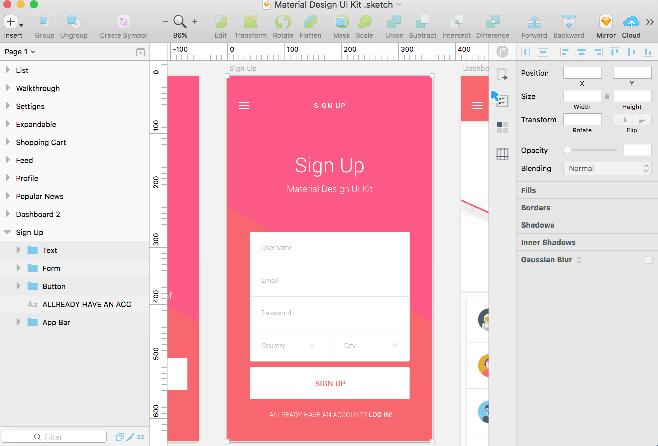Enable the Gaussian Blur checkbox
Viewport: 658px width, 446px height.
click(648, 260)
